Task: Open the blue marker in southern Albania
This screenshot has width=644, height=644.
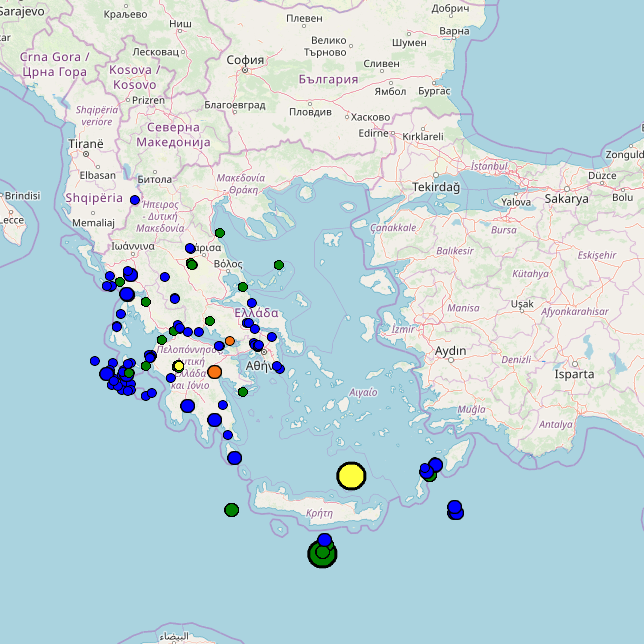Action: click(x=135, y=200)
